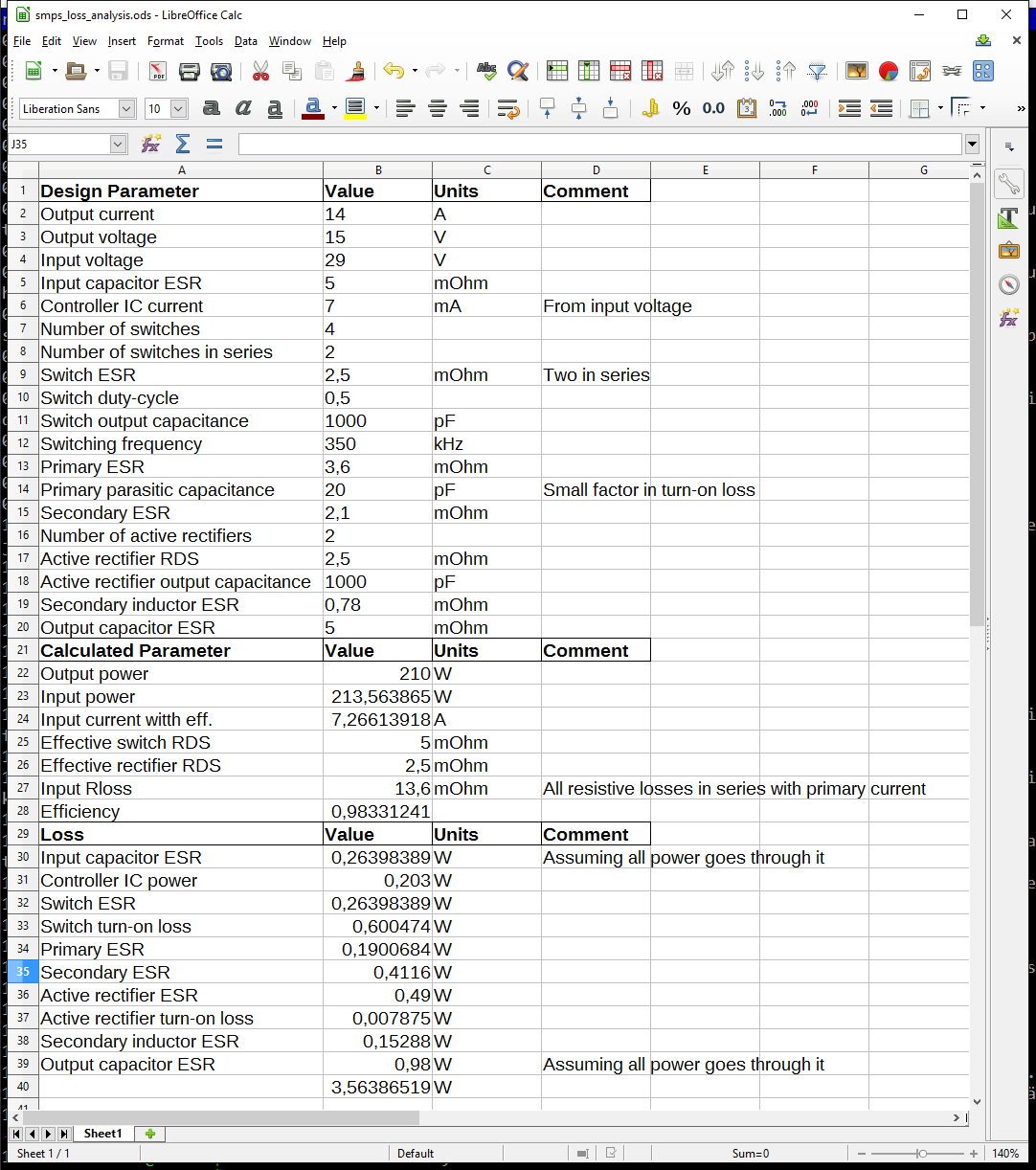
Task: Open the Insert menu
Action: point(122,41)
